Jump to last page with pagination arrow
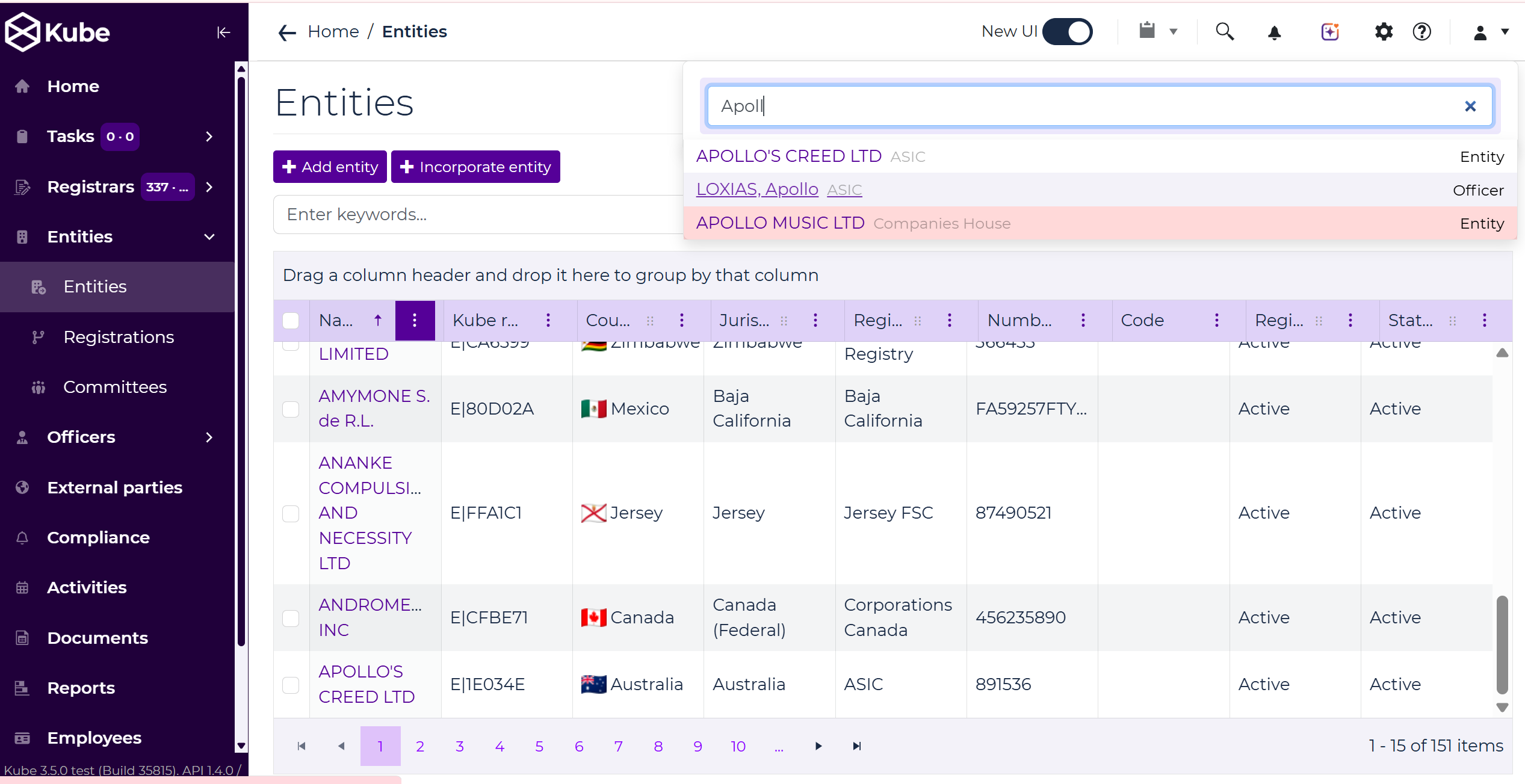Image resolution: width=1525 pixels, height=784 pixels. (857, 746)
